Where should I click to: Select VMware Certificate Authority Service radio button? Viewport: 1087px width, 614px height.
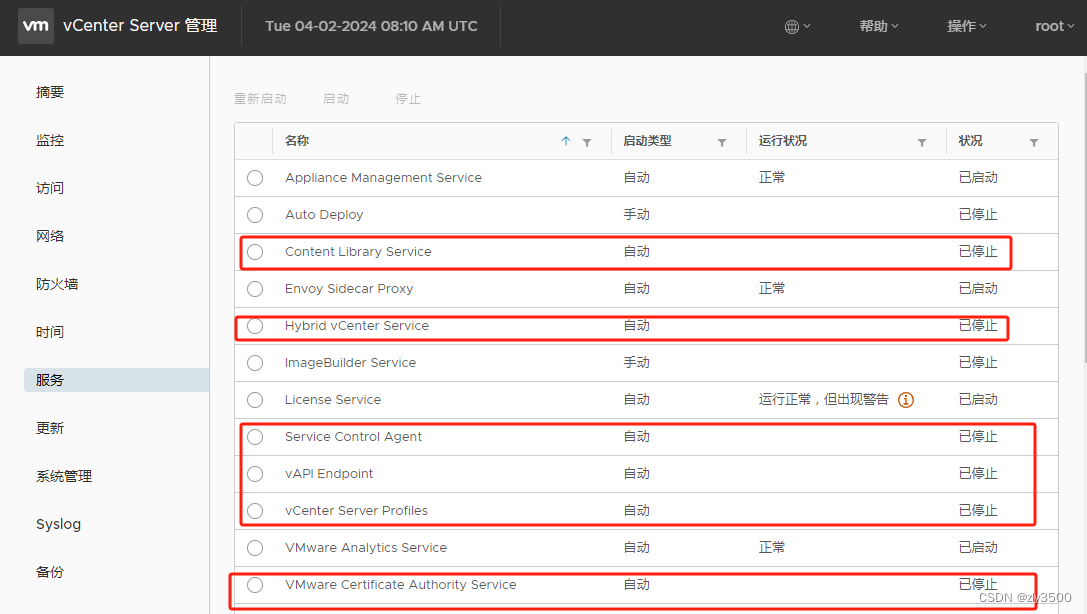255,585
